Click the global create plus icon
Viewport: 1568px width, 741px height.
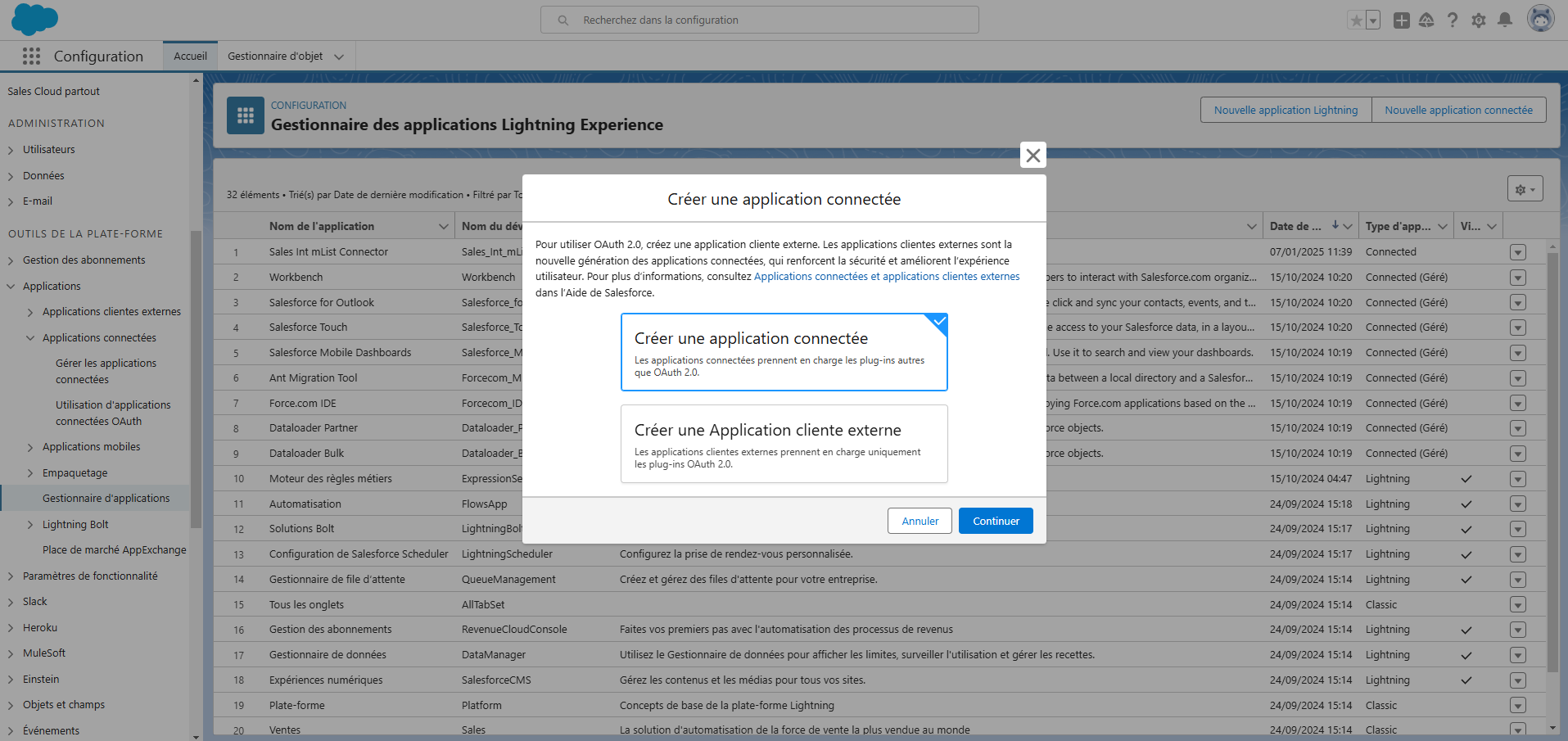tap(1402, 20)
